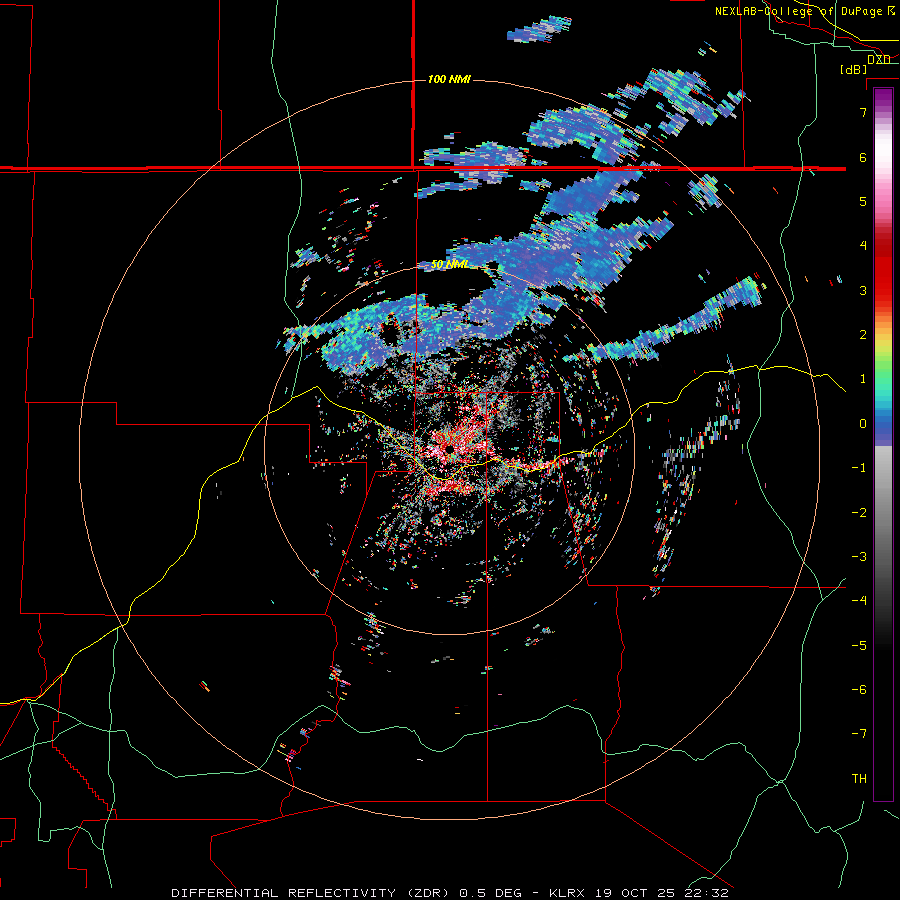Select the "-7" value on color scale
900x900 pixels.
click(x=859, y=734)
